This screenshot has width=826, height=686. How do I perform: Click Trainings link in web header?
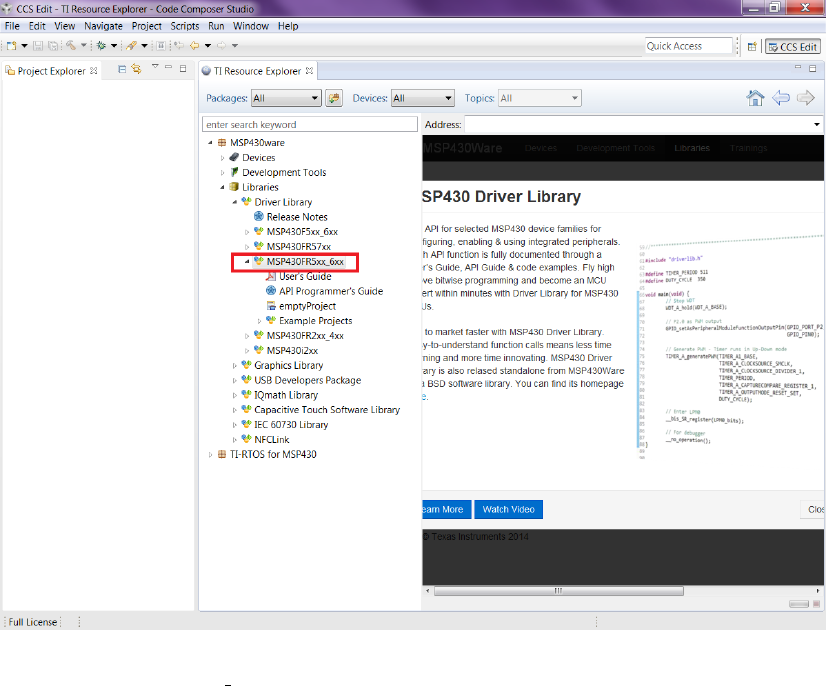[x=748, y=148]
